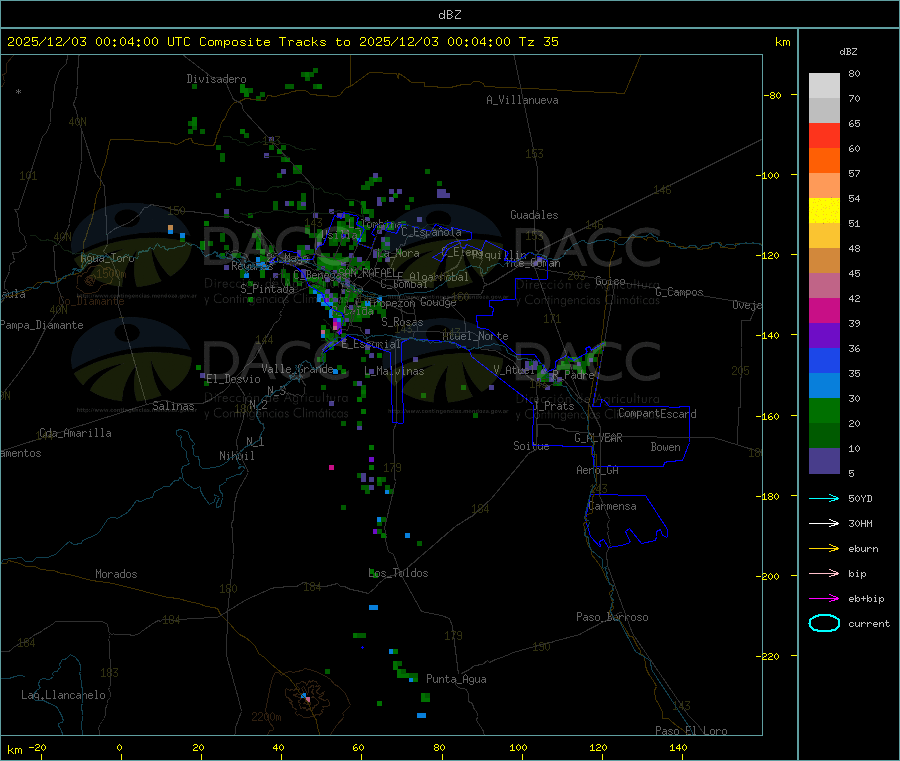Click the El_Desvio map label
The width and height of the screenshot is (900, 761).
click(x=234, y=379)
